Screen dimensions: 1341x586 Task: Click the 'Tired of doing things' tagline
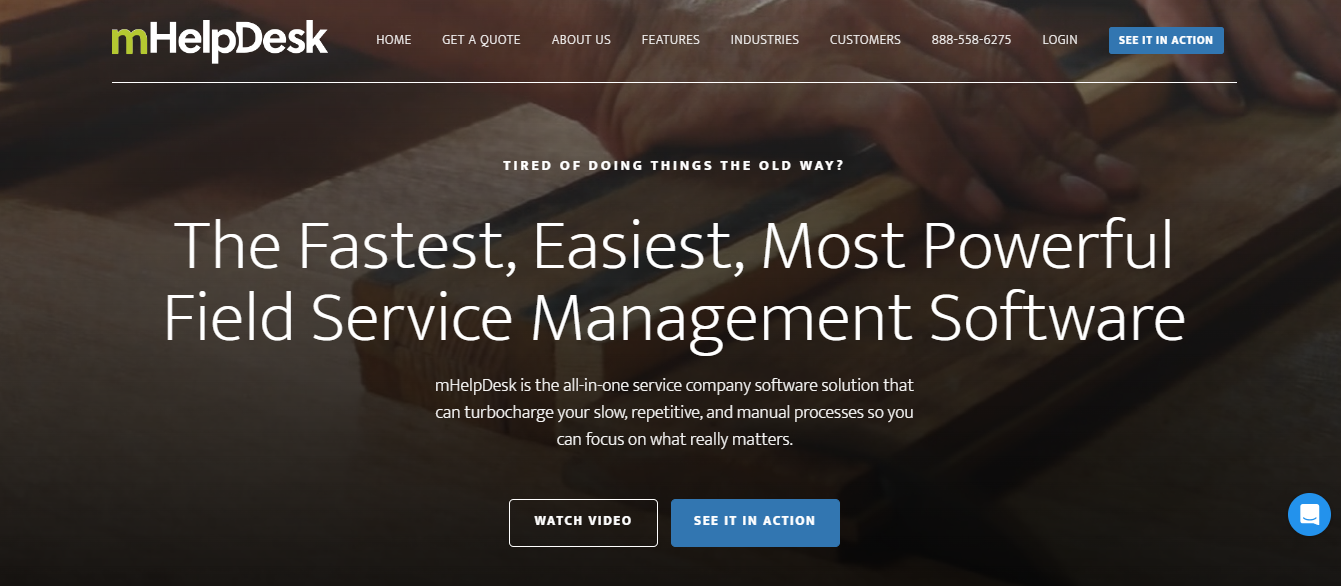[x=674, y=165]
